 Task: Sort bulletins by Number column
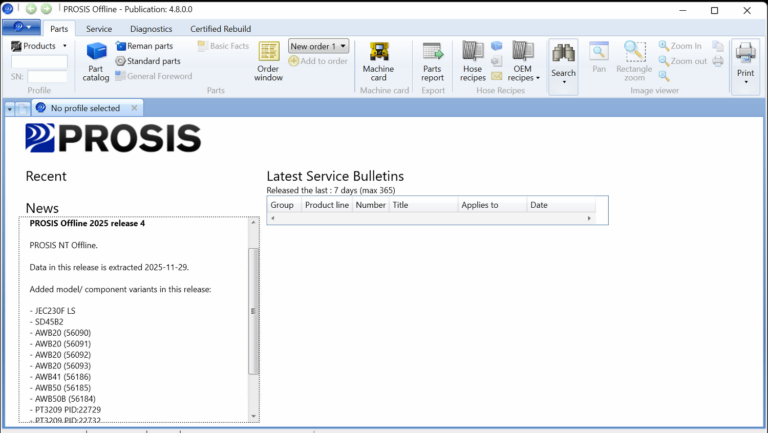(370, 205)
